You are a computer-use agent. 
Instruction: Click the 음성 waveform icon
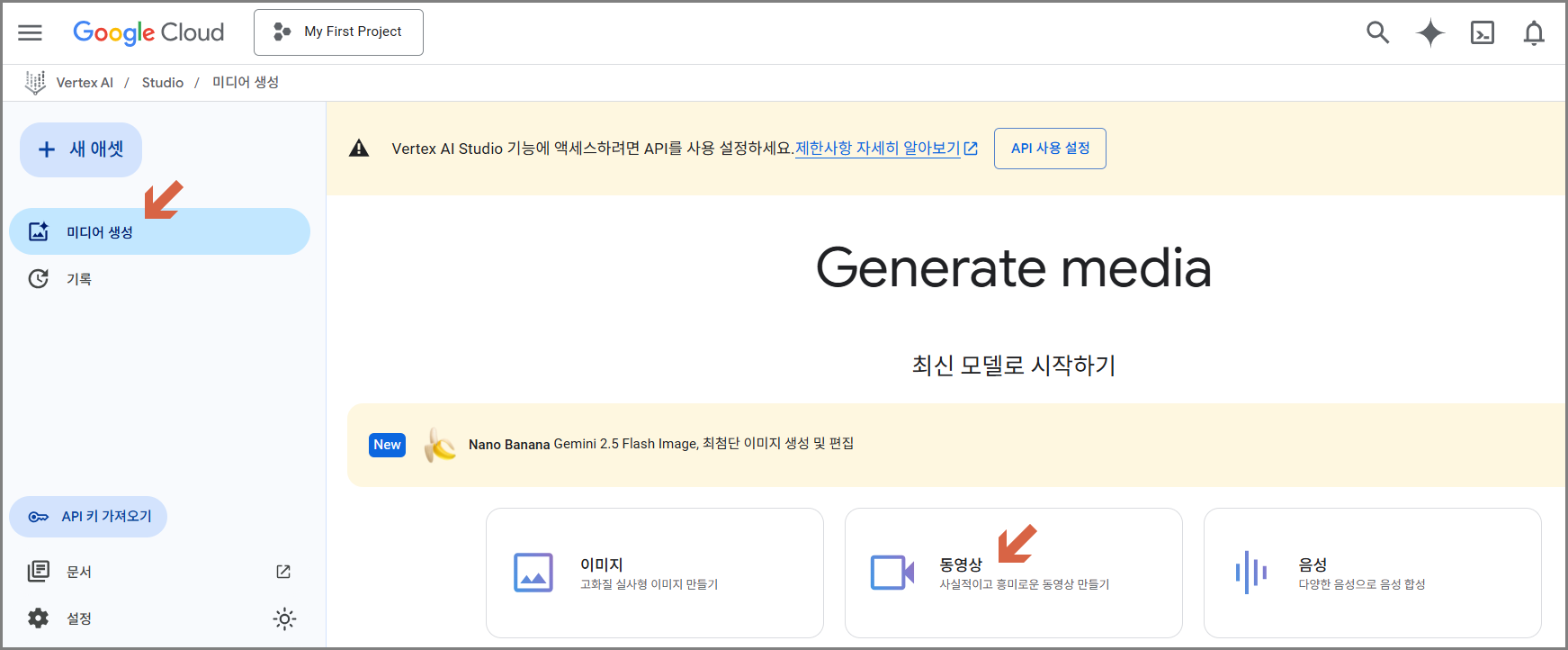tap(1251, 573)
